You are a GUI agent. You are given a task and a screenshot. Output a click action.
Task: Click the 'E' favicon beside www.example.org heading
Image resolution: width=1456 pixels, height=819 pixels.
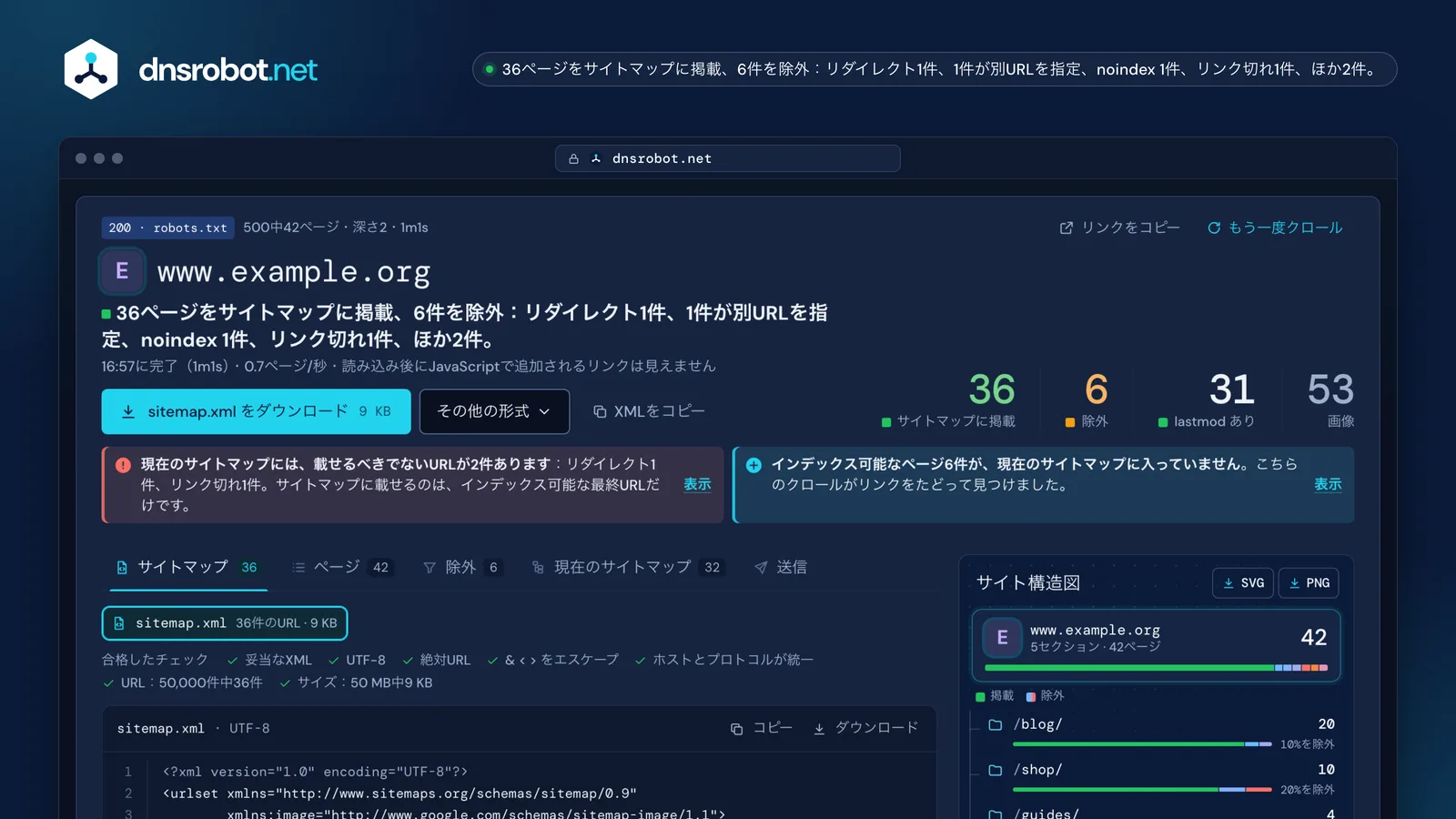tap(122, 271)
